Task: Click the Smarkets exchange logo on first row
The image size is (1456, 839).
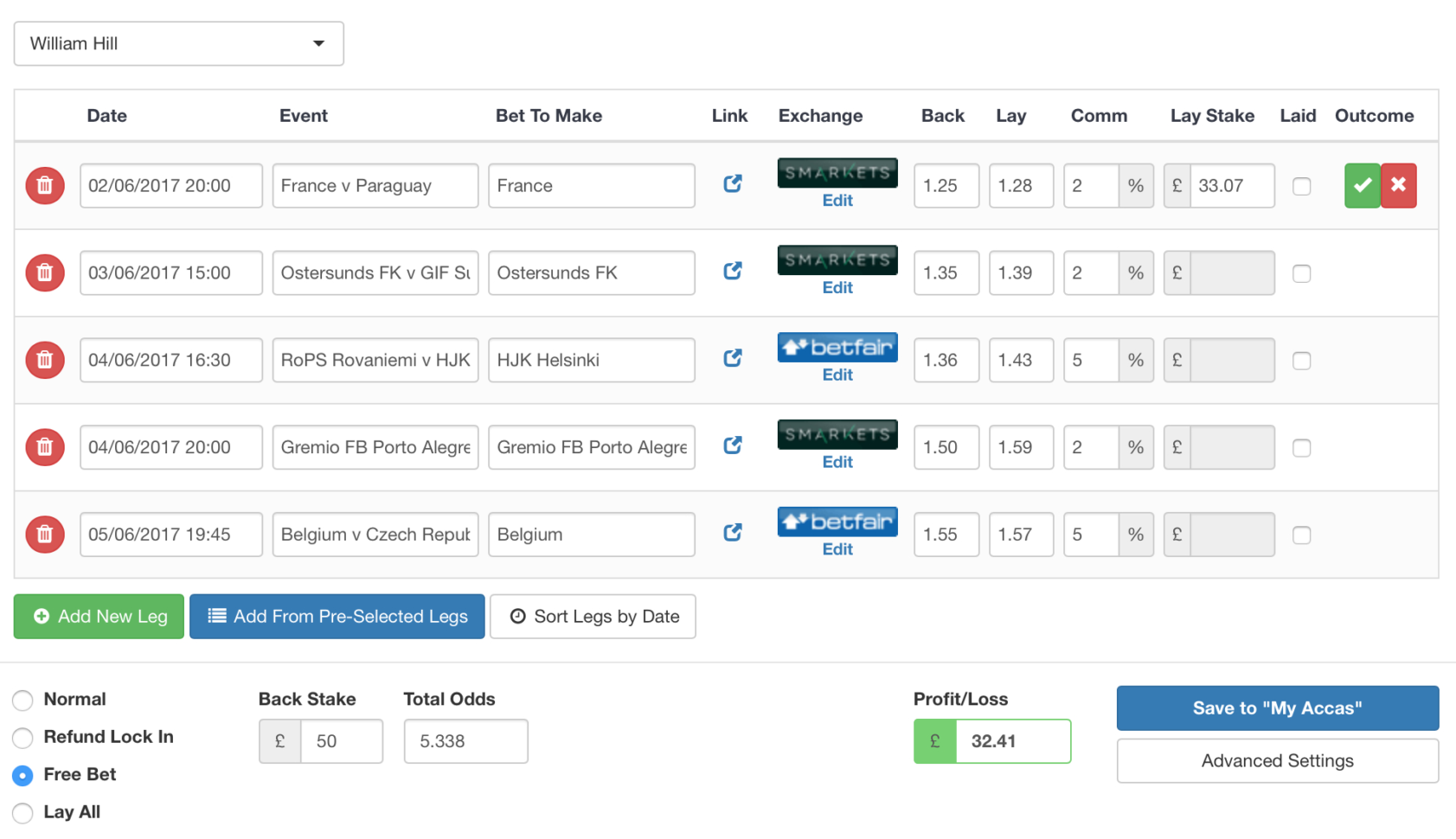Action: [x=837, y=172]
